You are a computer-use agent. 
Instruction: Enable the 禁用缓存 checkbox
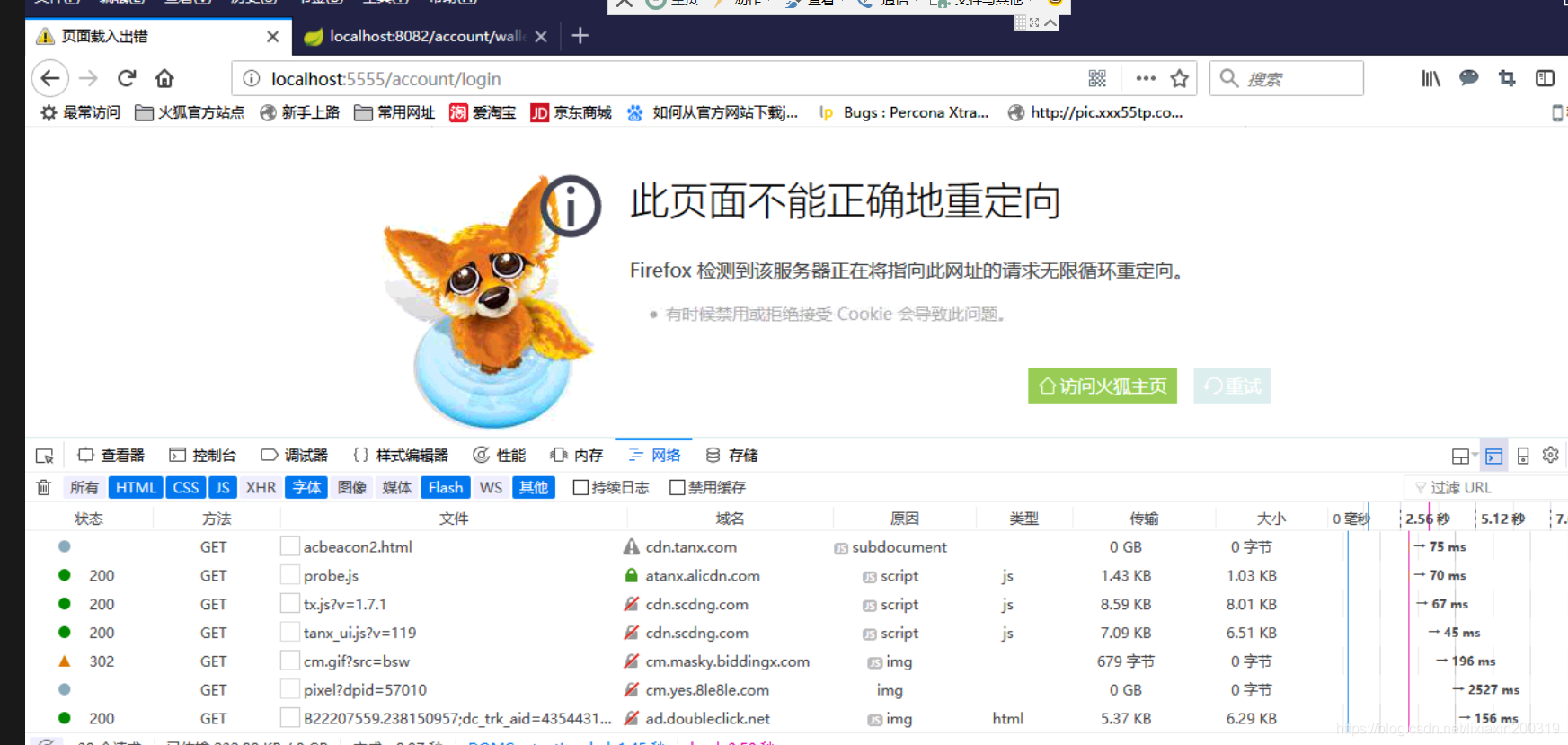[678, 487]
